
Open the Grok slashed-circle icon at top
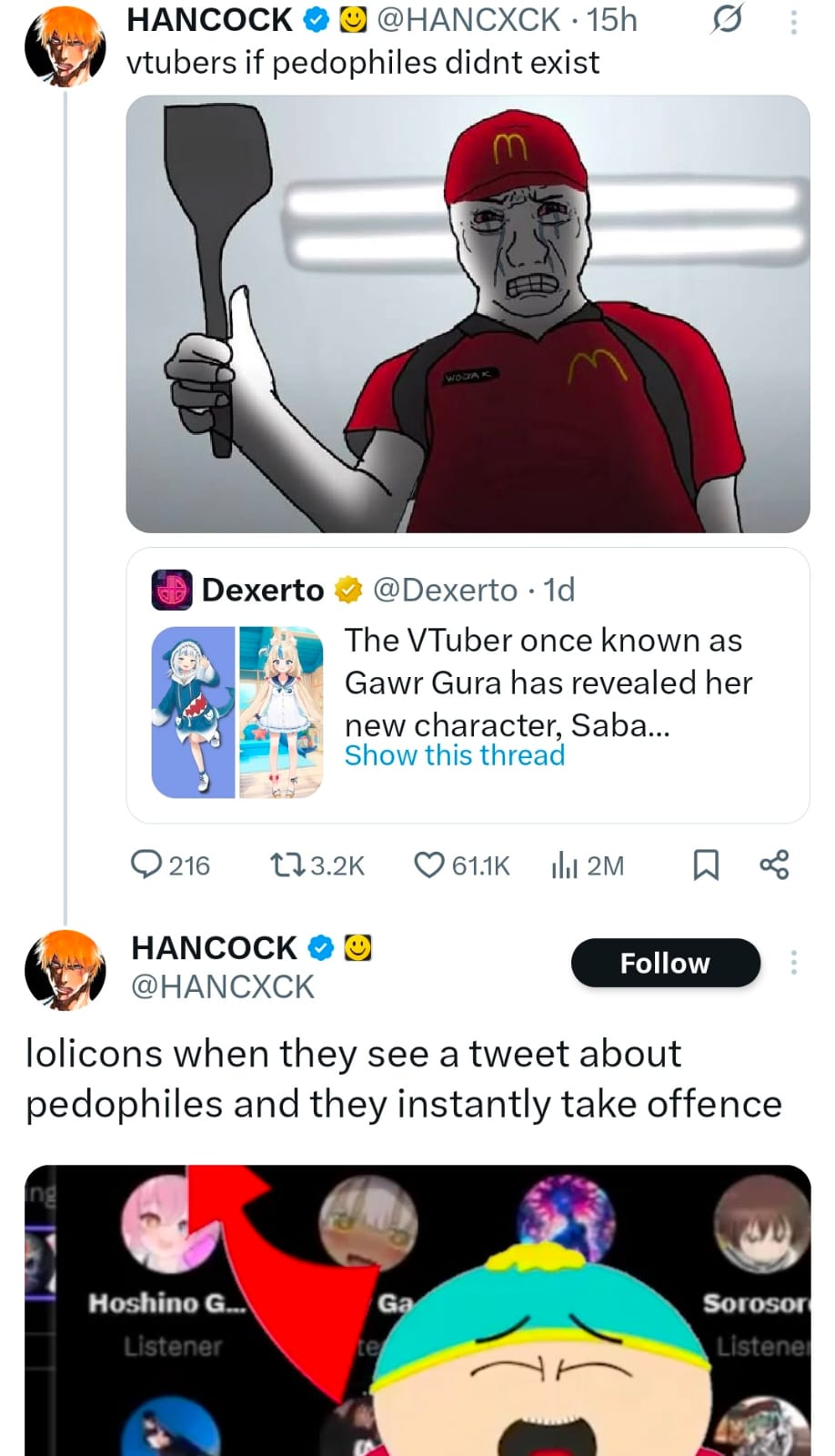(726, 20)
